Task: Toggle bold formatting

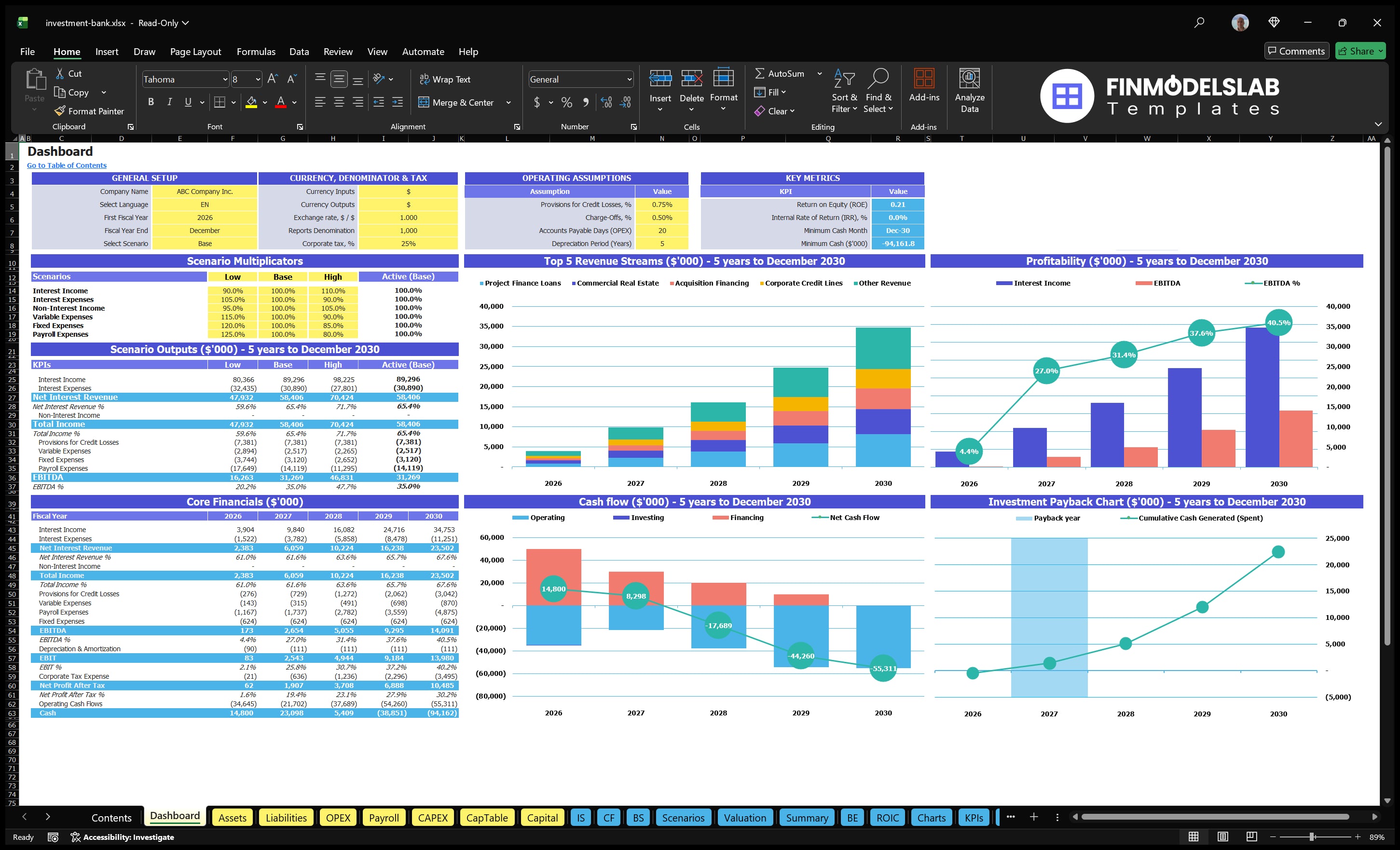Action: tap(151, 102)
